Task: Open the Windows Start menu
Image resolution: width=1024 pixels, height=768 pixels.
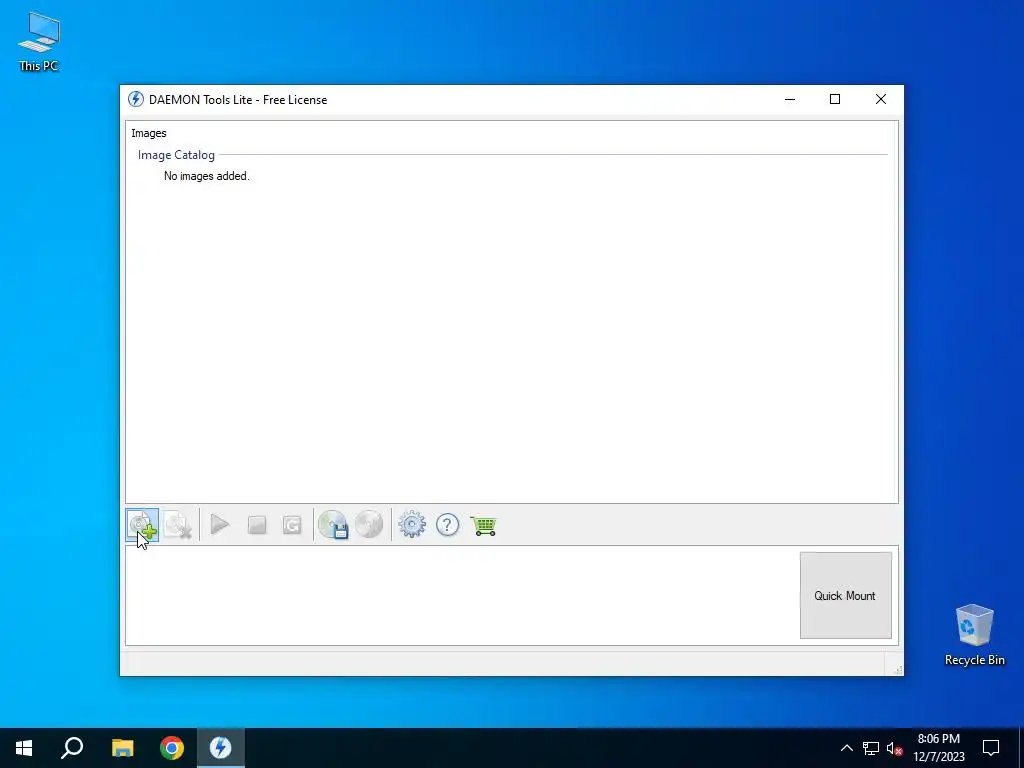Action: (24, 748)
